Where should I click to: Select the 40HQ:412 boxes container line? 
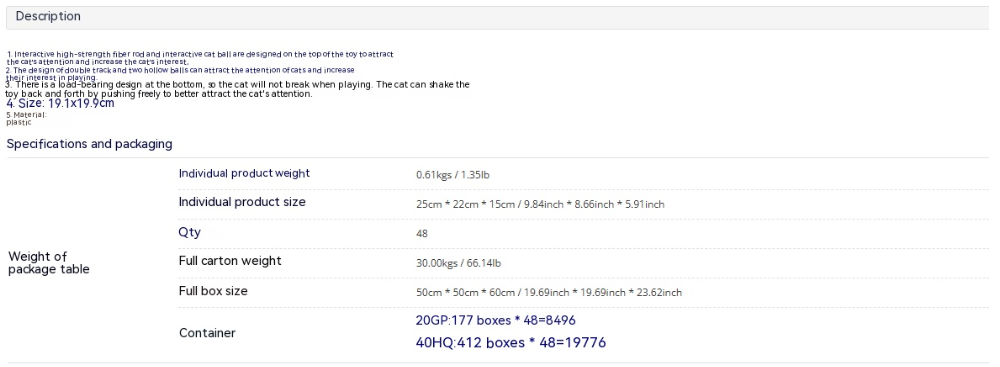[x=511, y=343]
